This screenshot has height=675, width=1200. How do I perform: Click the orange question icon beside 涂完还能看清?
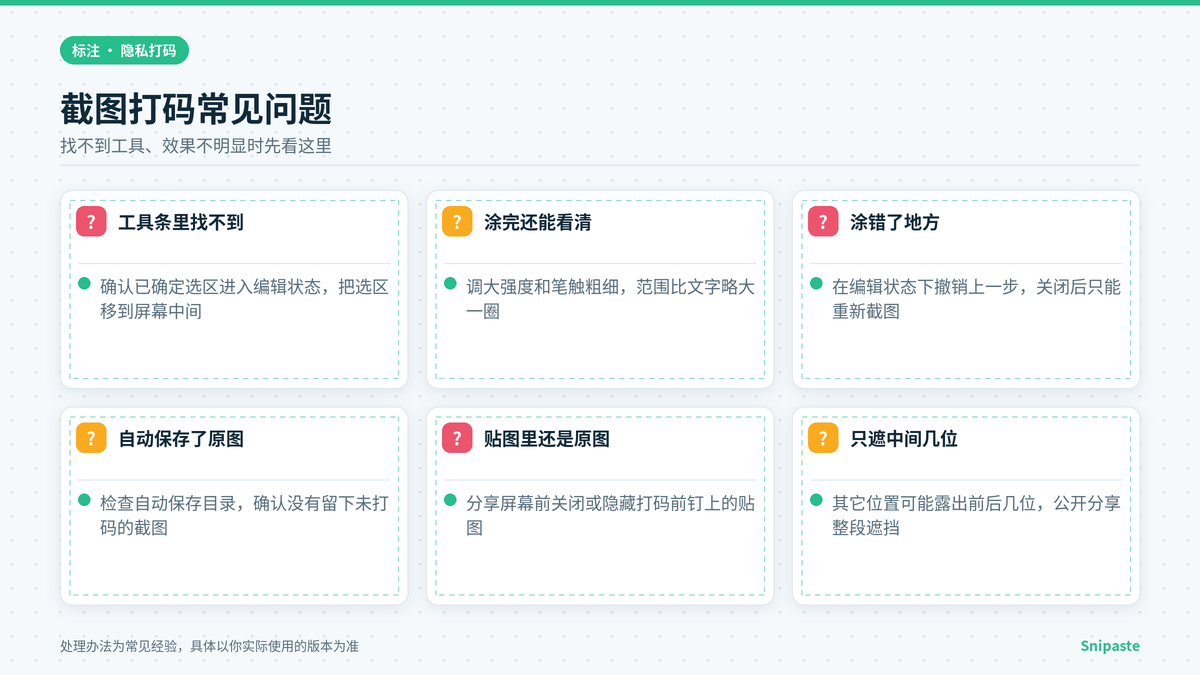pos(457,222)
